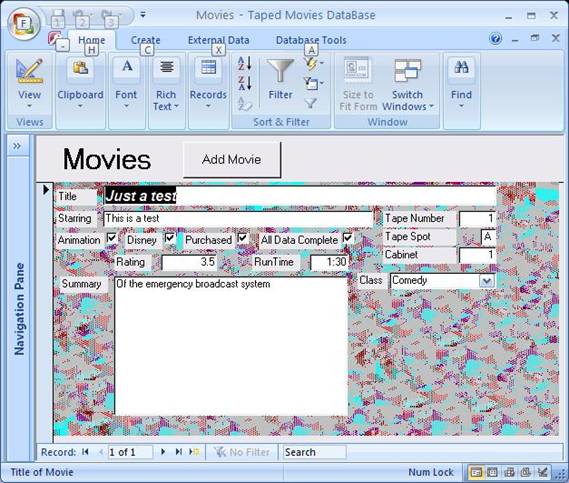
Task: Open the Records group icon
Action: coord(208,67)
